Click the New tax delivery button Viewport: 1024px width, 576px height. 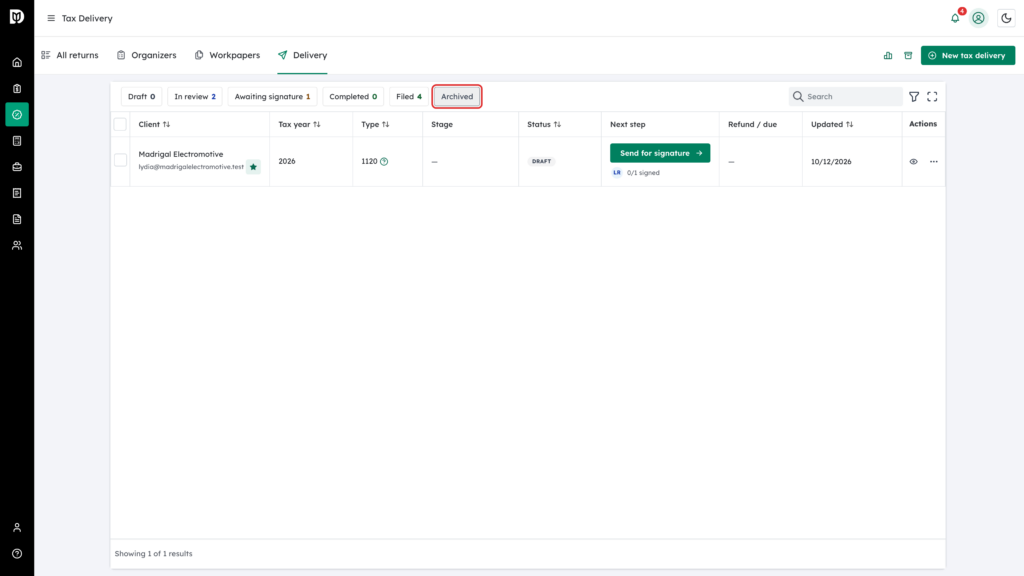point(968,56)
